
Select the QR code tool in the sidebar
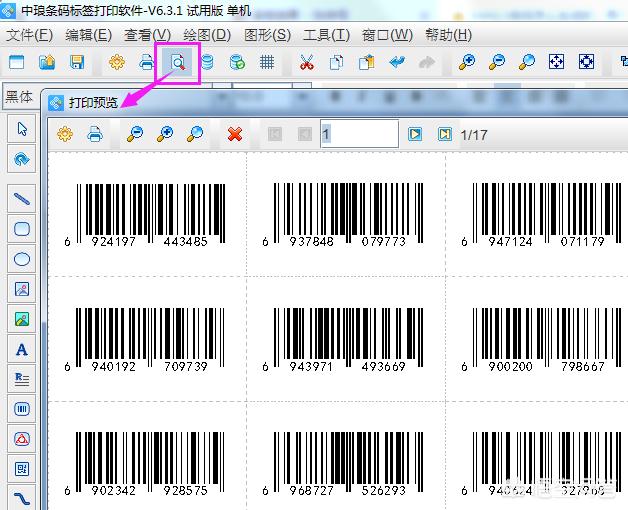(22, 469)
